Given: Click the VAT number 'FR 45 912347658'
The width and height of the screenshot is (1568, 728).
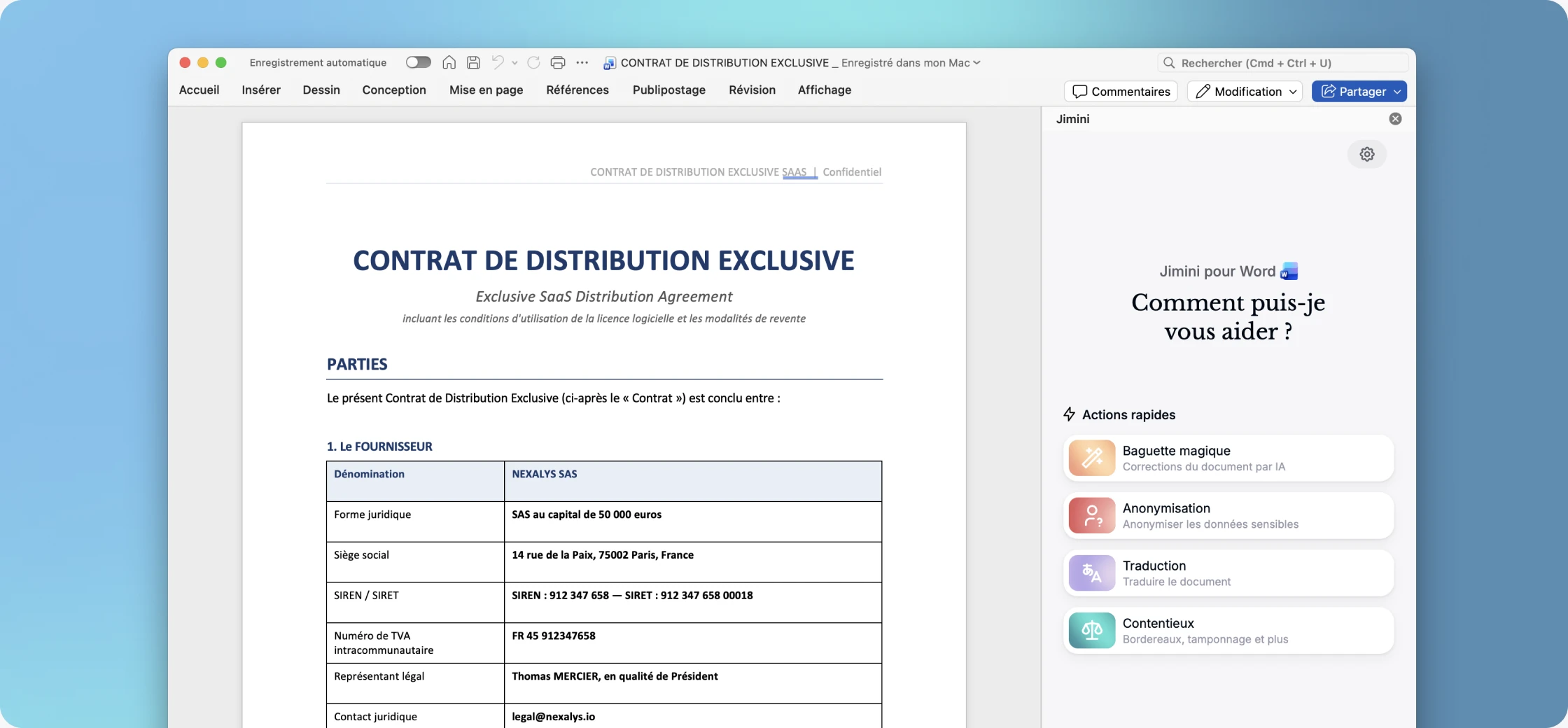Looking at the screenshot, I should 554,636.
